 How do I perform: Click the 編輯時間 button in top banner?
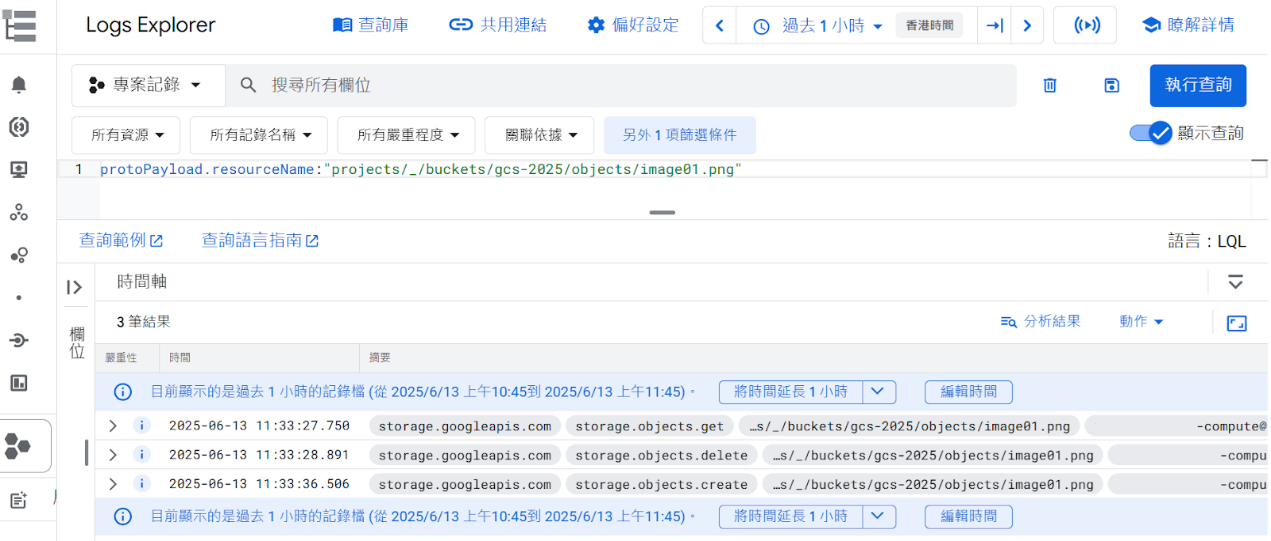(968, 392)
